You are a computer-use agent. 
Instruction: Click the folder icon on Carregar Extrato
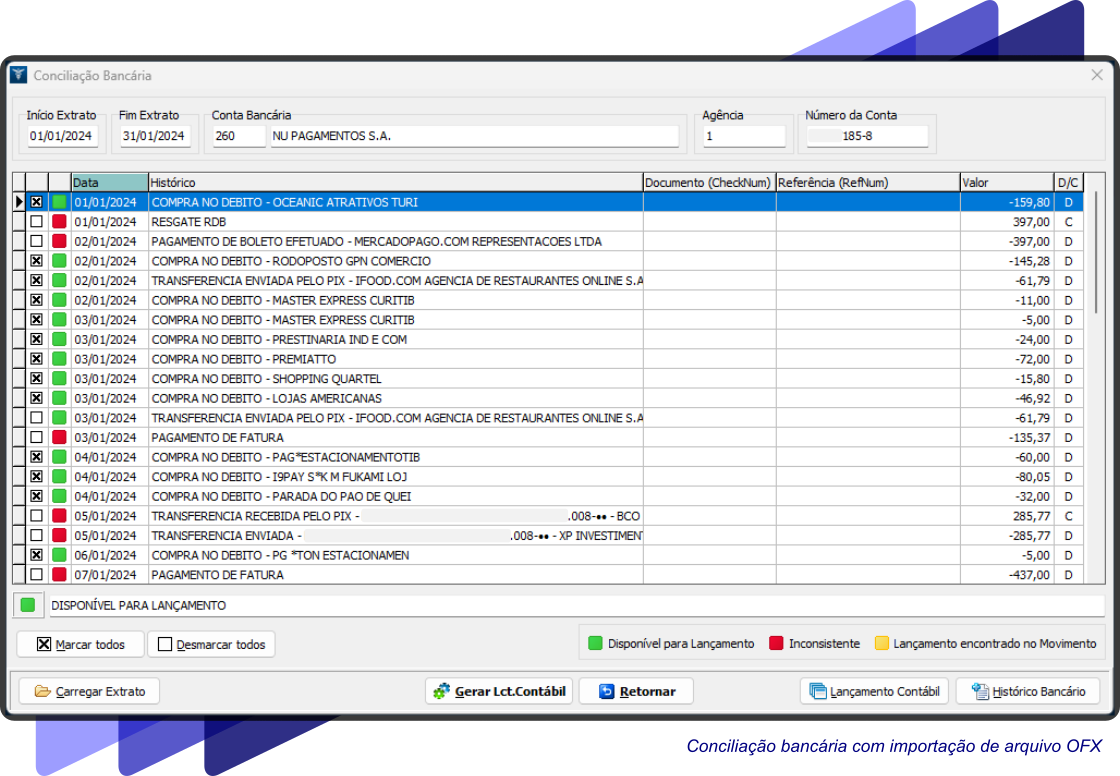[42, 691]
